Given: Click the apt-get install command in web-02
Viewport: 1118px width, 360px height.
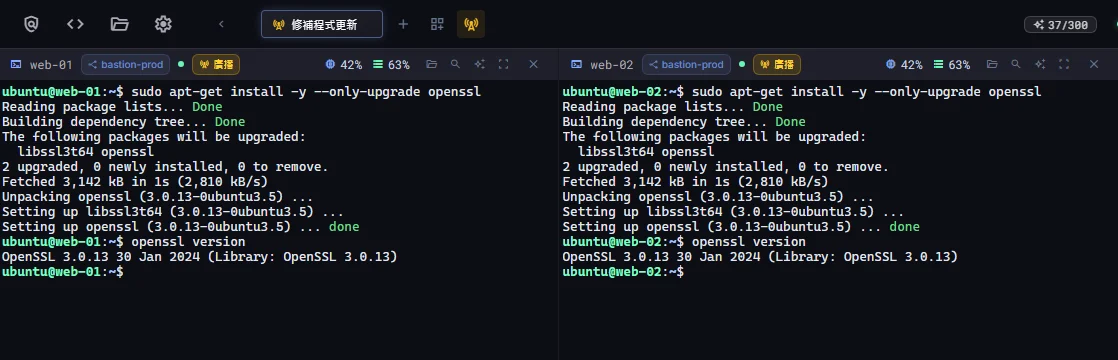Looking at the screenshot, I should click(866, 92).
